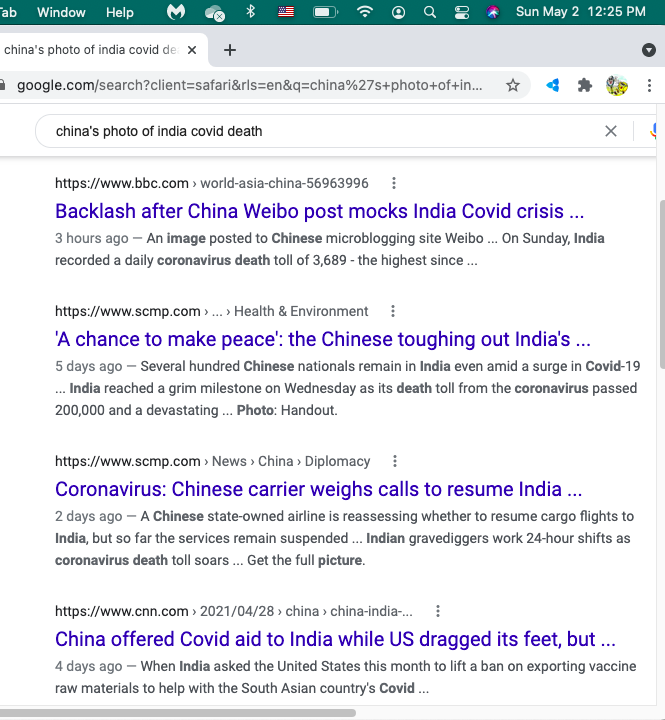Open options menu for CNN result
Screen dimensions: 665x720
[438, 611]
